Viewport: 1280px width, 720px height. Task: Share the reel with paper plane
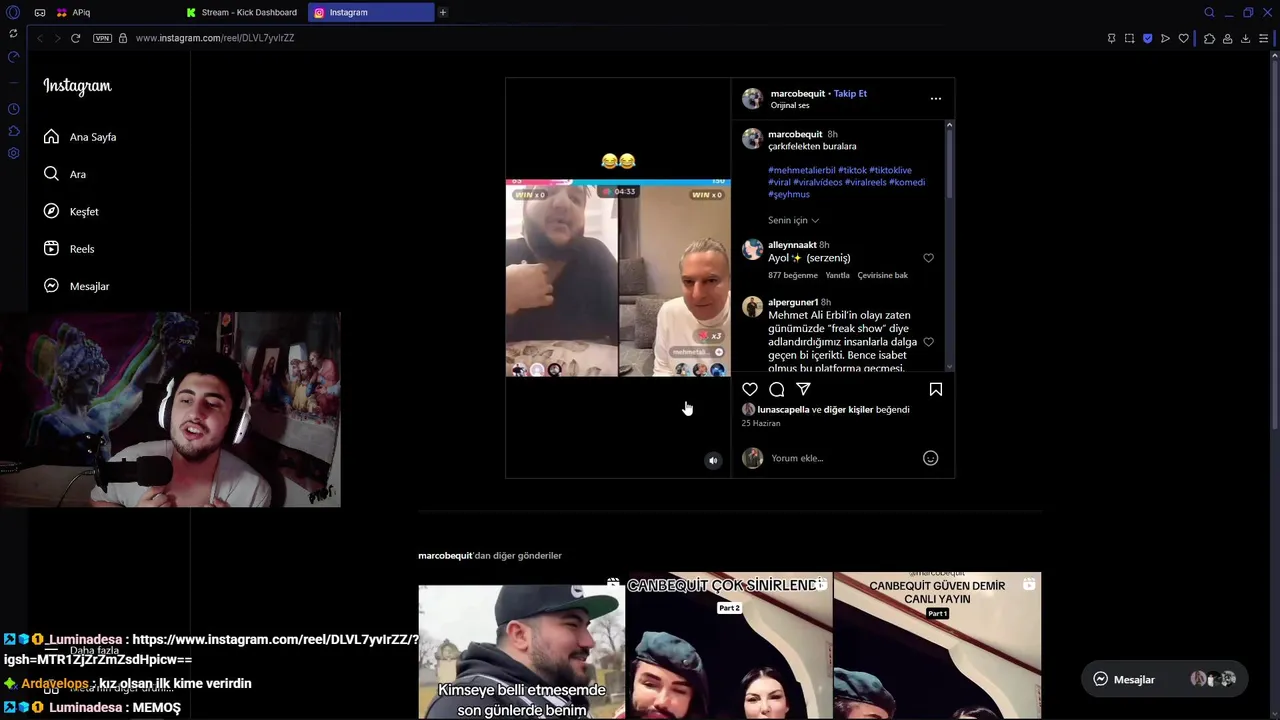pos(803,389)
